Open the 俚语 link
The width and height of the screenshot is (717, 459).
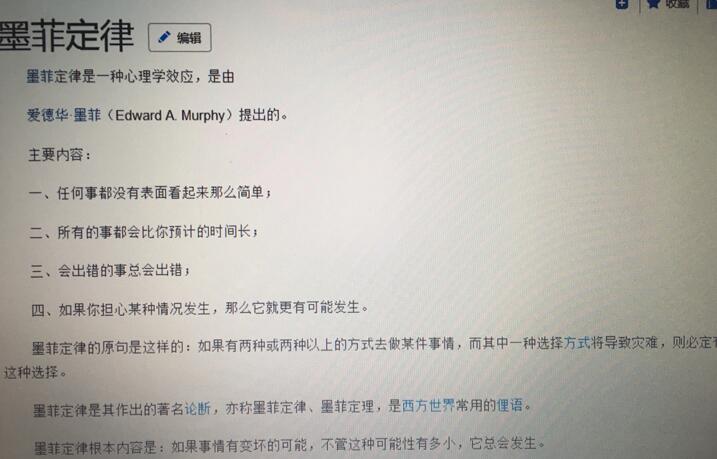(x=509, y=405)
